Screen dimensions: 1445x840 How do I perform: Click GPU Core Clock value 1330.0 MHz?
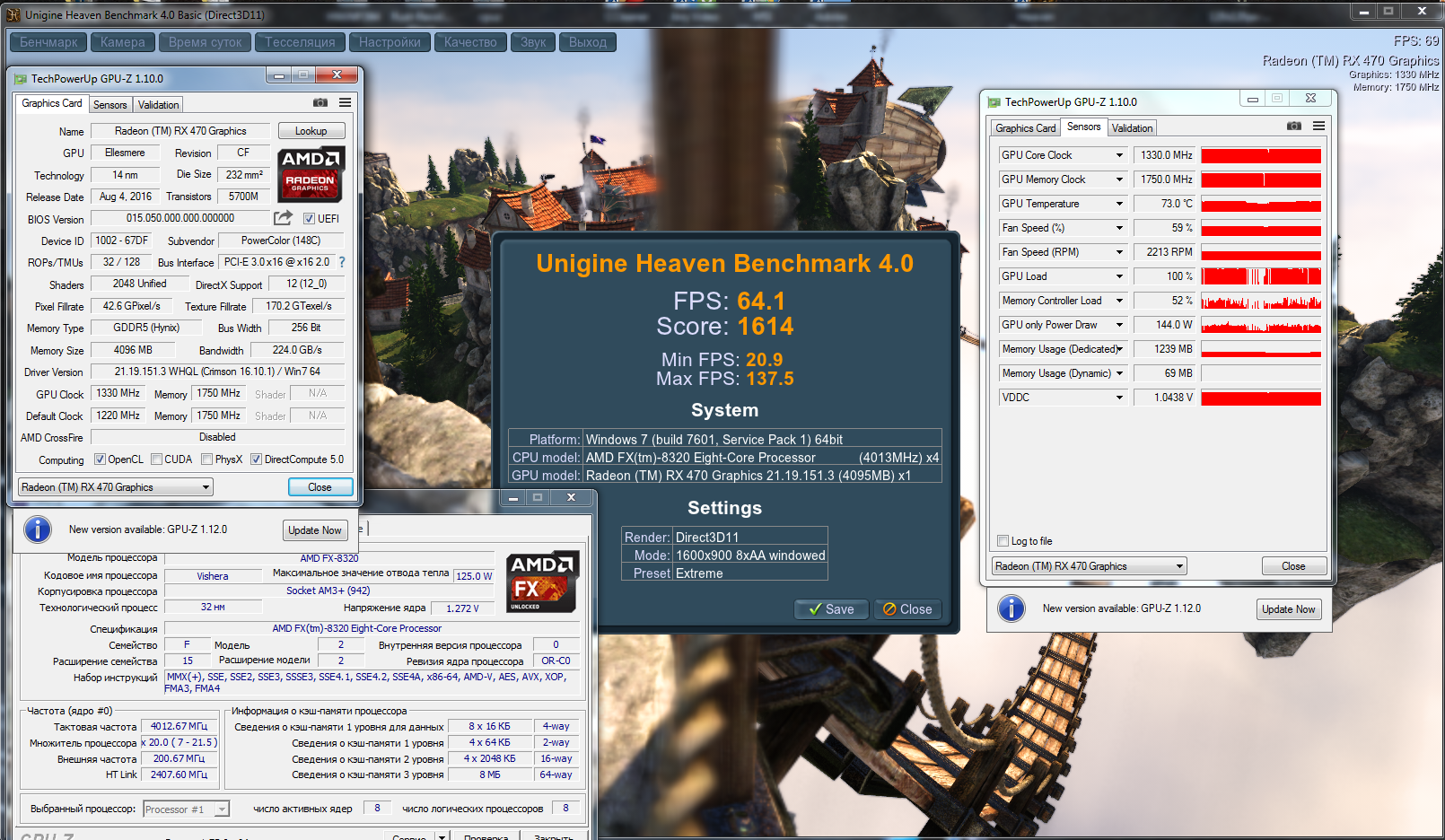[1166, 155]
